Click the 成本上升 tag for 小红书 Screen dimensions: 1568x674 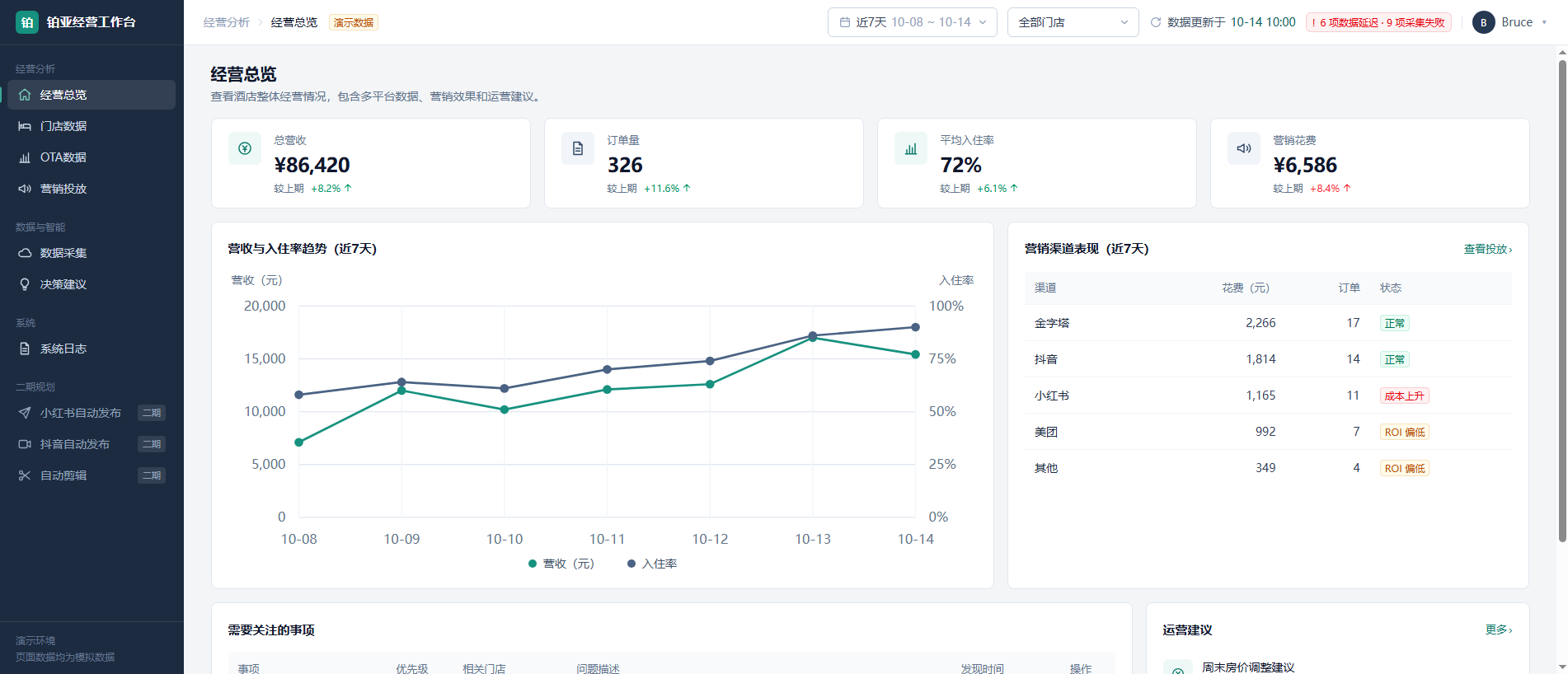point(1405,396)
